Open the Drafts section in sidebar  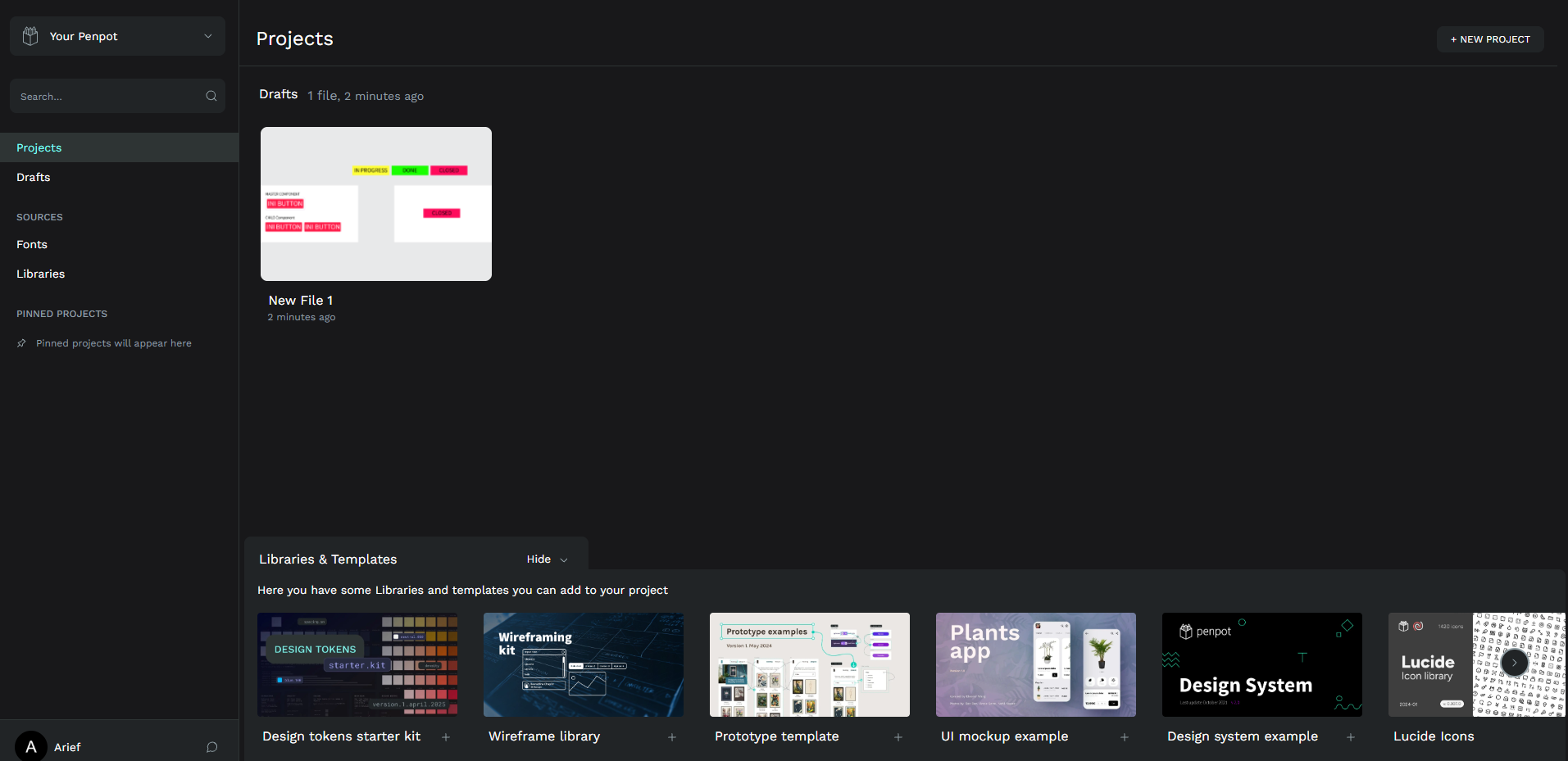pyautogui.click(x=34, y=177)
